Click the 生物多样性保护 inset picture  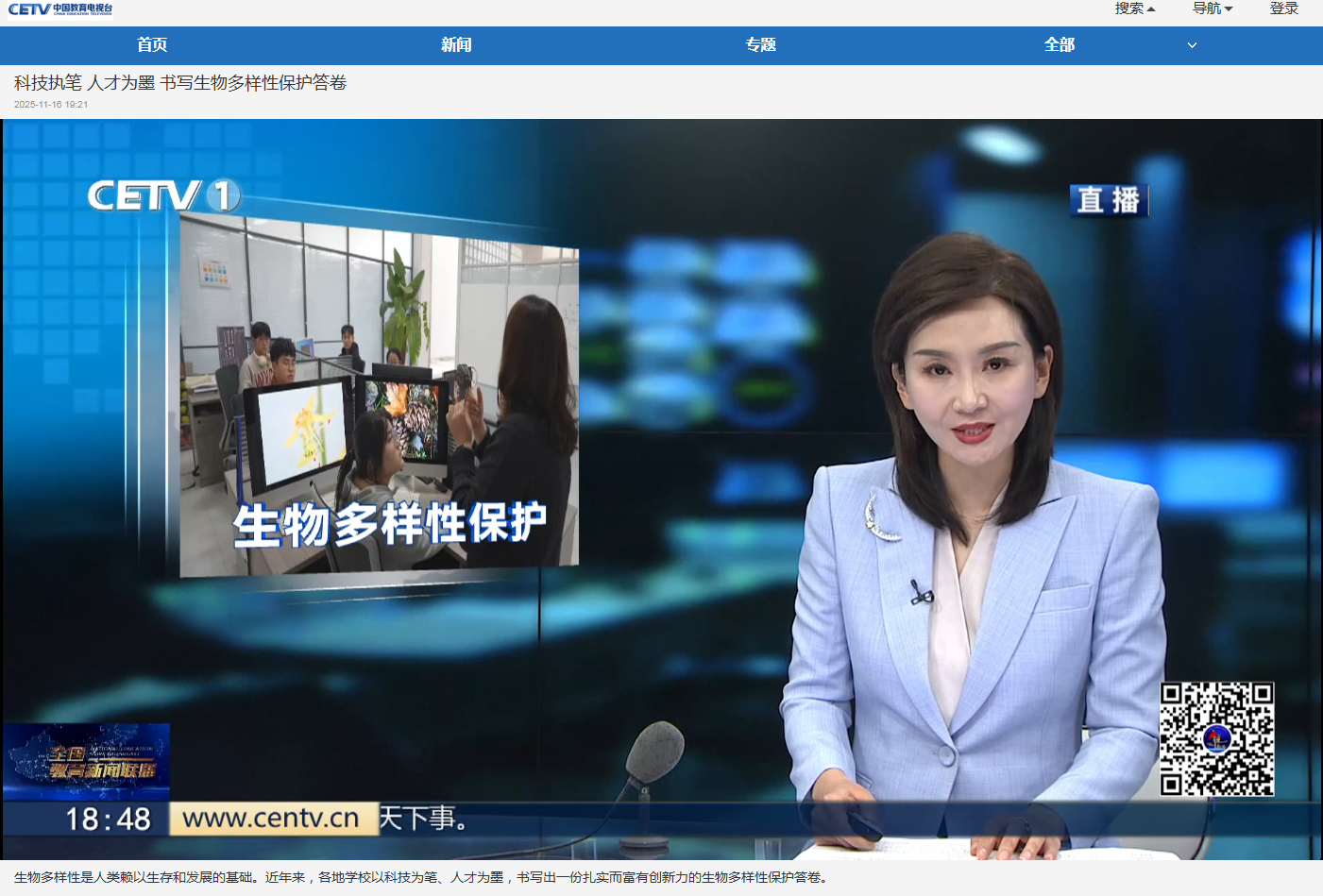point(379,397)
